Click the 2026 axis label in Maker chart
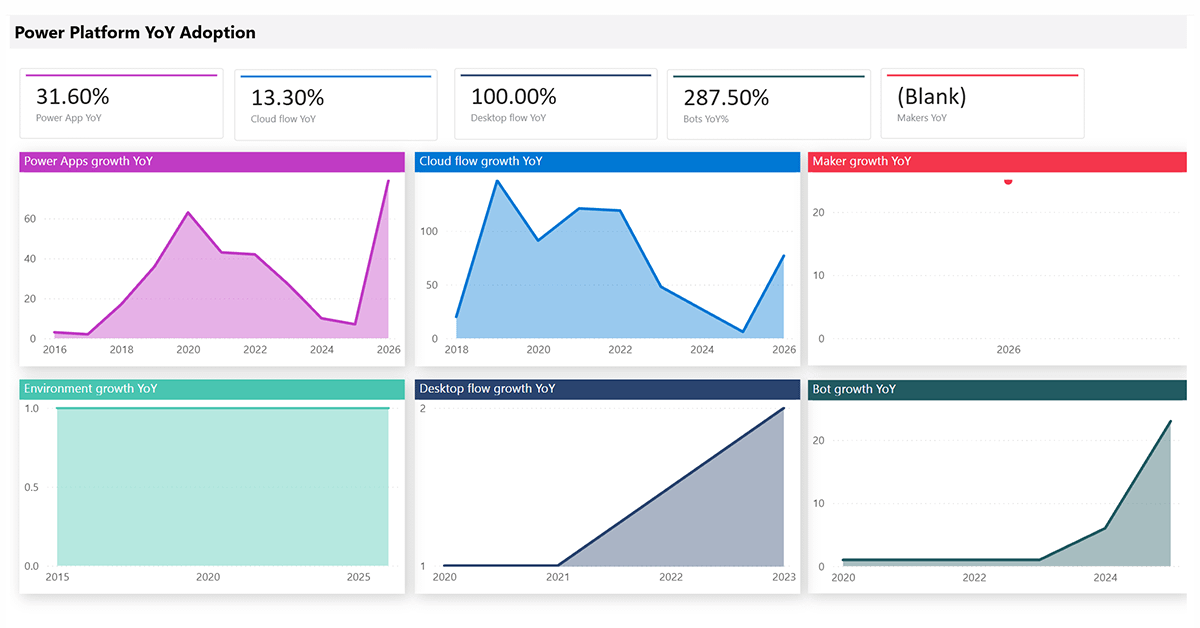Image resolution: width=1200 pixels, height=628 pixels. (x=1007, y=350)
